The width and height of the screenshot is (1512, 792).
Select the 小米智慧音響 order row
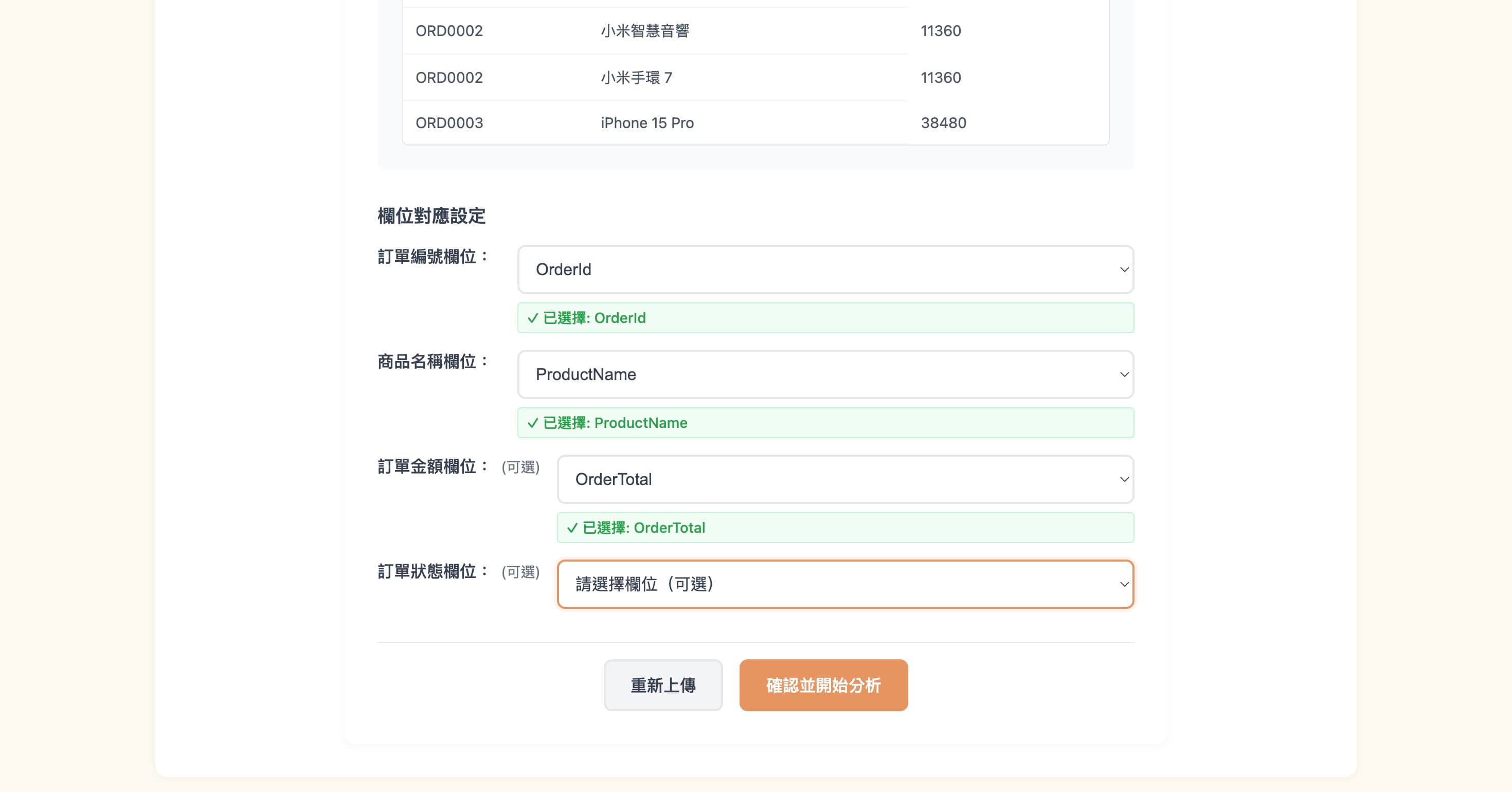click(645, 30)
